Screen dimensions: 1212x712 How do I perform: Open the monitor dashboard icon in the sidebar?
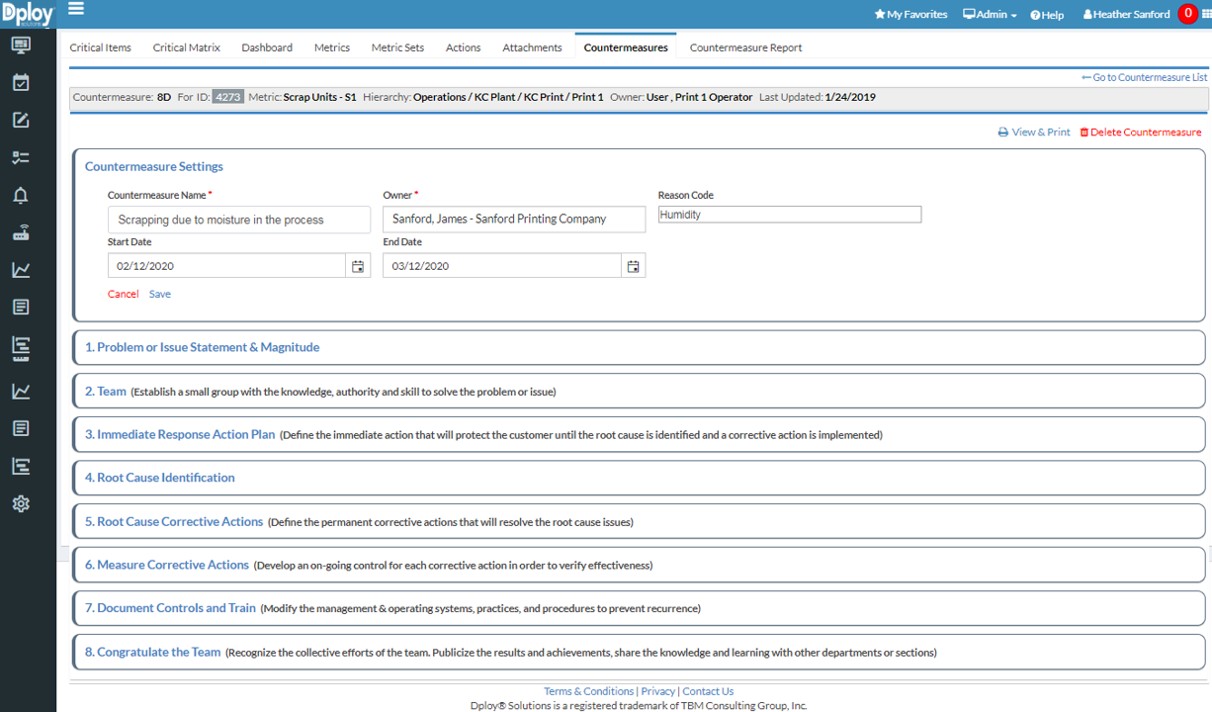[21, 45]
